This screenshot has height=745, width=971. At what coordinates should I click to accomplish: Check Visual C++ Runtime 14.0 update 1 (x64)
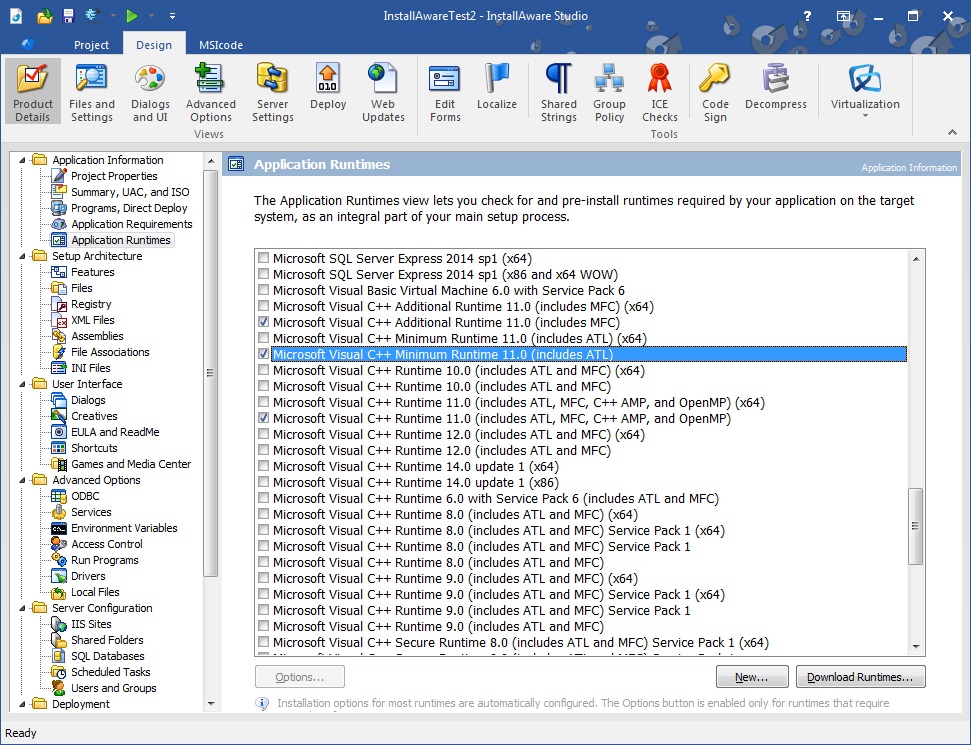click(264, 466)
